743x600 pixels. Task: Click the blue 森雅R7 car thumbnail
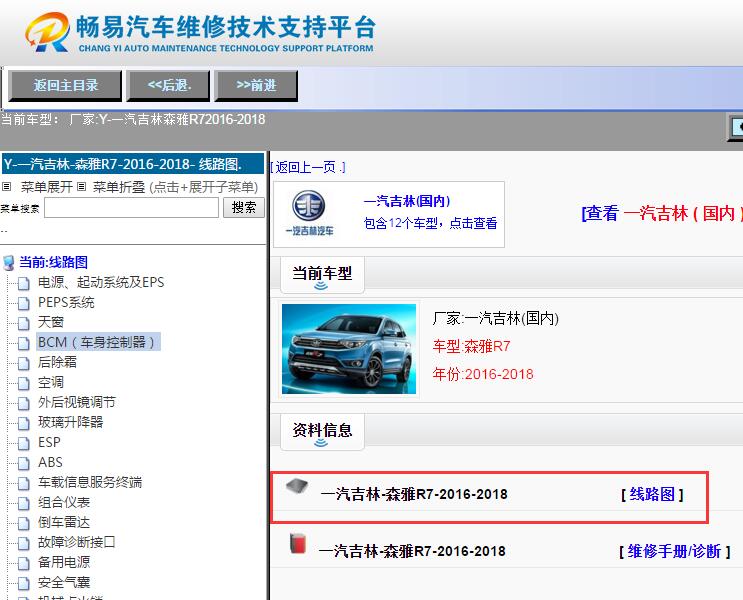point(349,349)
